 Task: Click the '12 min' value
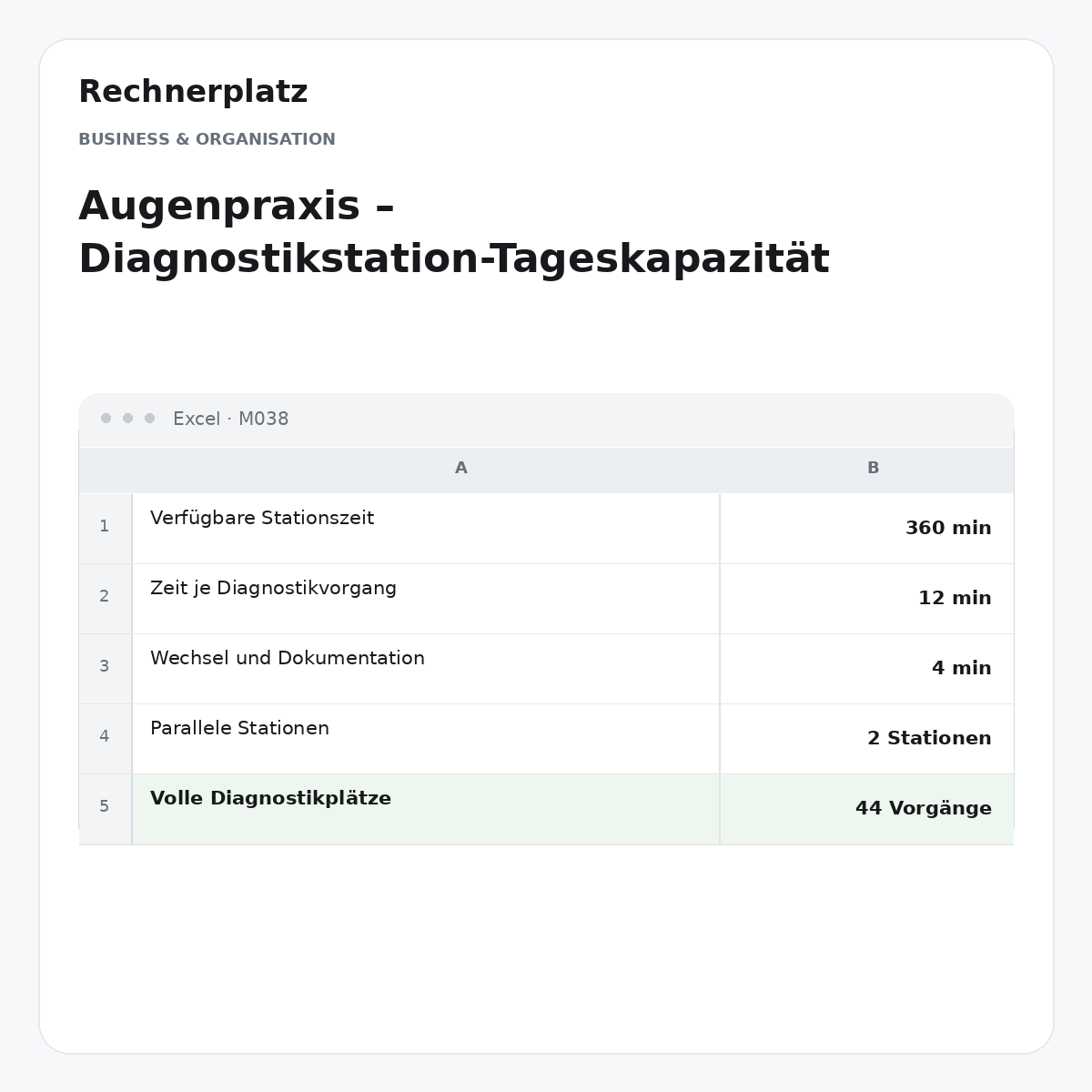click(x=866, y=599)
